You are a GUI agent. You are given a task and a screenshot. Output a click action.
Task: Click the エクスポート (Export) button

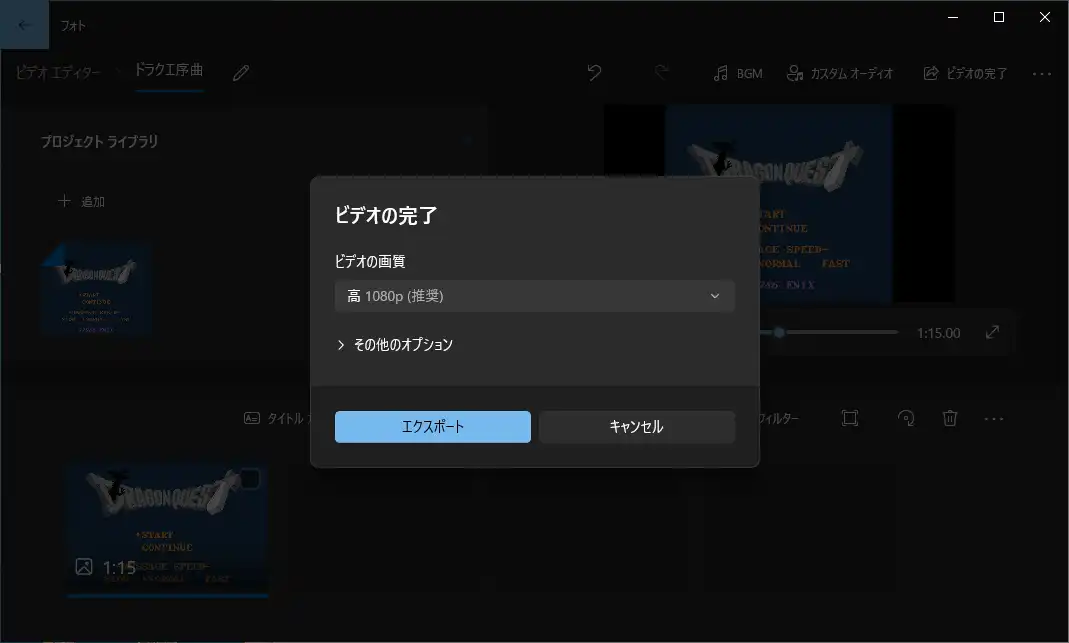(432, 426)
